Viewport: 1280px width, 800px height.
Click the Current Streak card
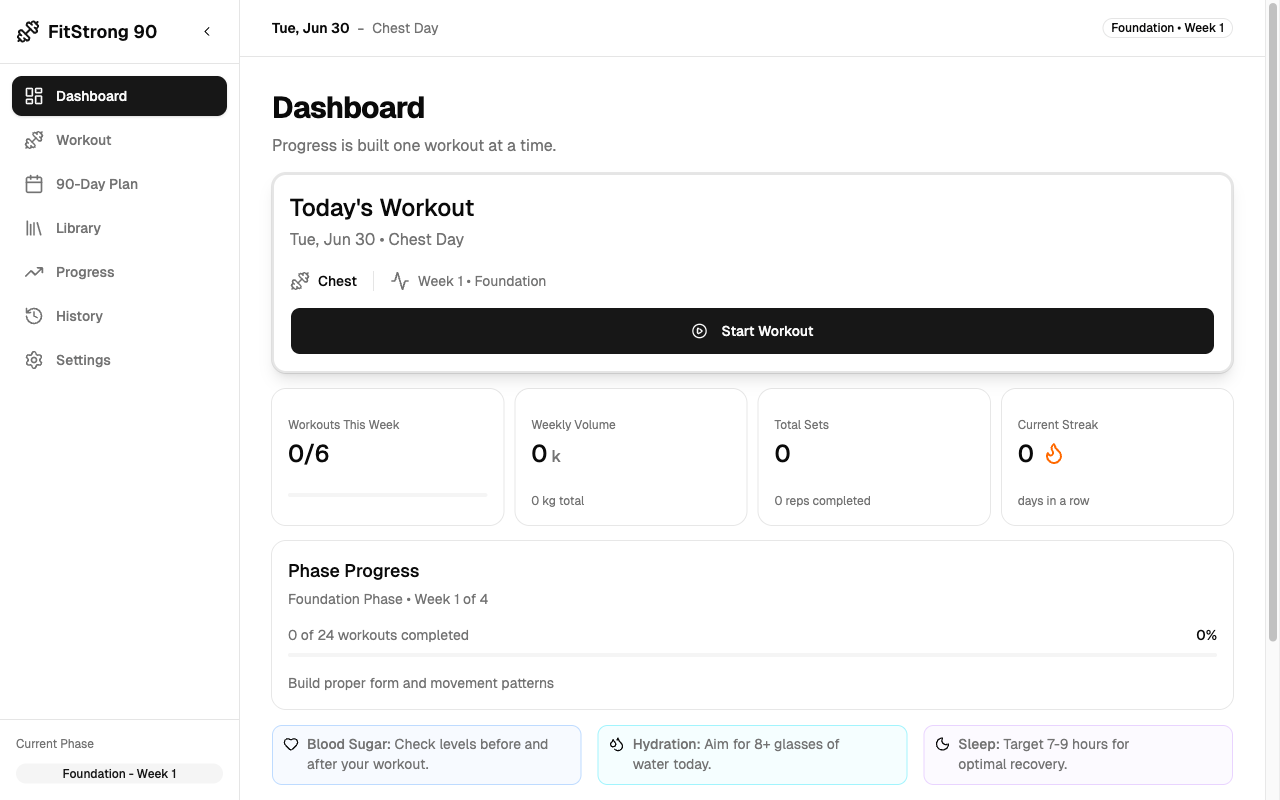click(1117, 457)
